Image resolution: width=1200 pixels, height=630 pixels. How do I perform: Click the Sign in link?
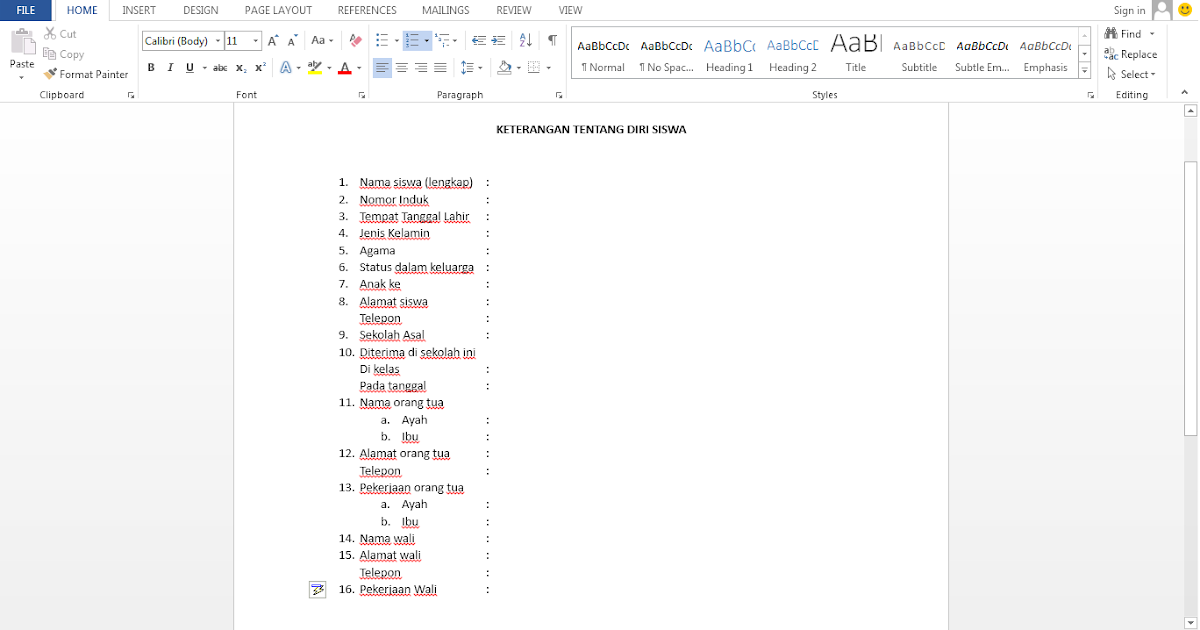1129,10
